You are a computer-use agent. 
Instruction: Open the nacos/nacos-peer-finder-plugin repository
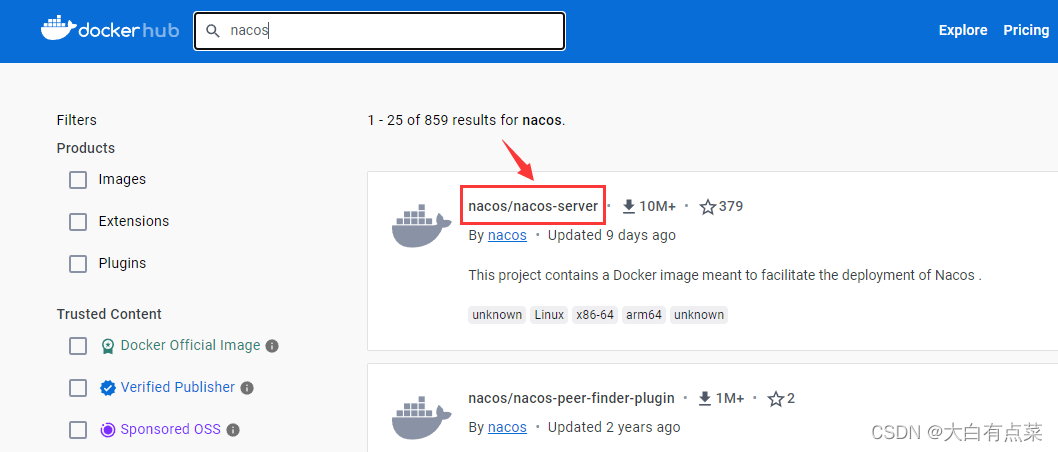tap(572, 398)
